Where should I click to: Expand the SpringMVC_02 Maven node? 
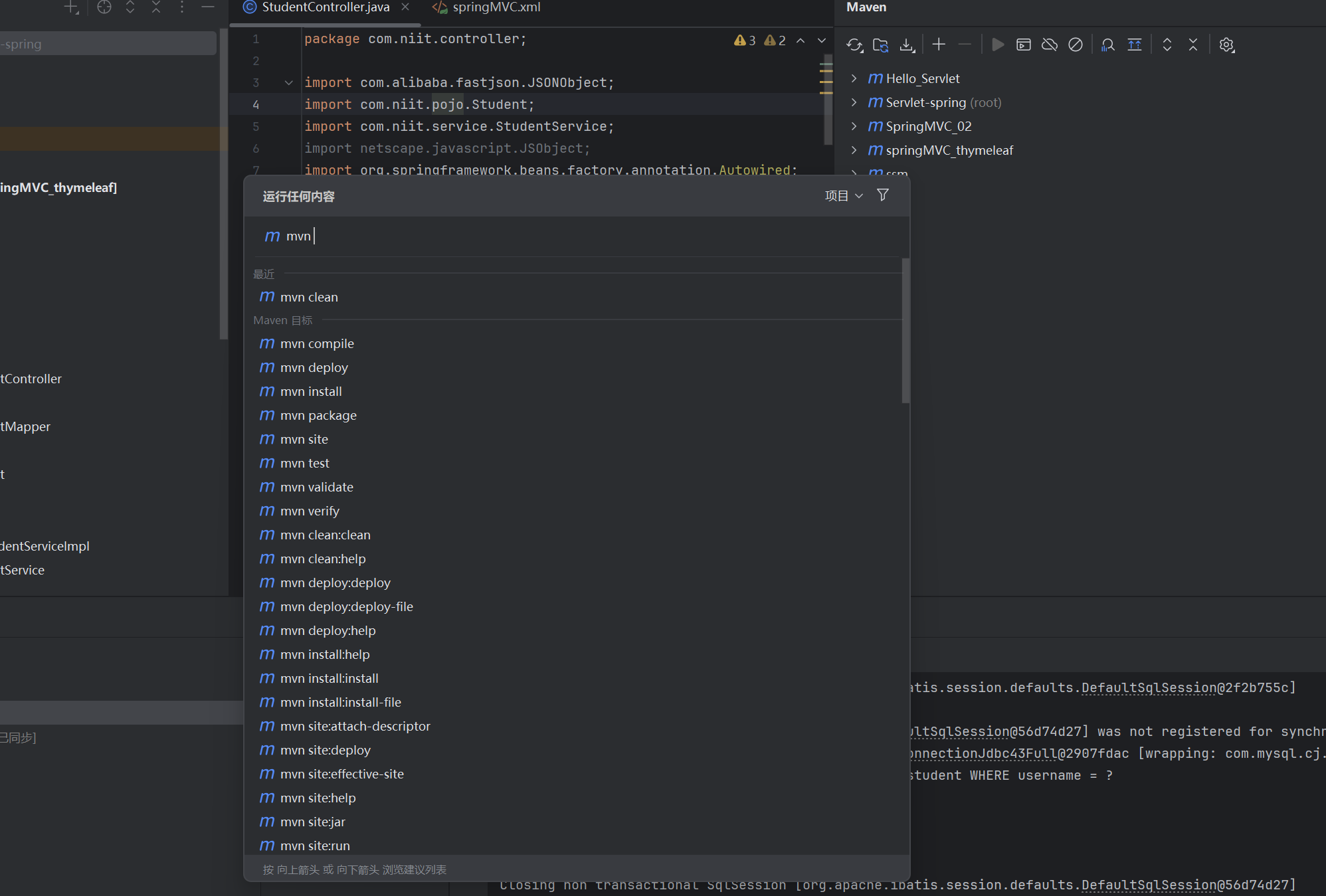coord(854,126)
